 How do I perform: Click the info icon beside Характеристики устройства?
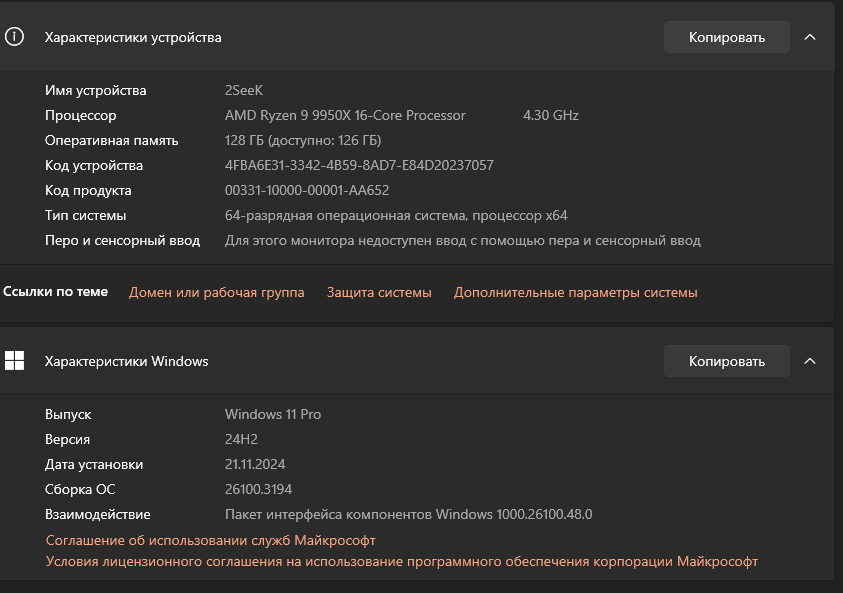(x=14, y=37)
